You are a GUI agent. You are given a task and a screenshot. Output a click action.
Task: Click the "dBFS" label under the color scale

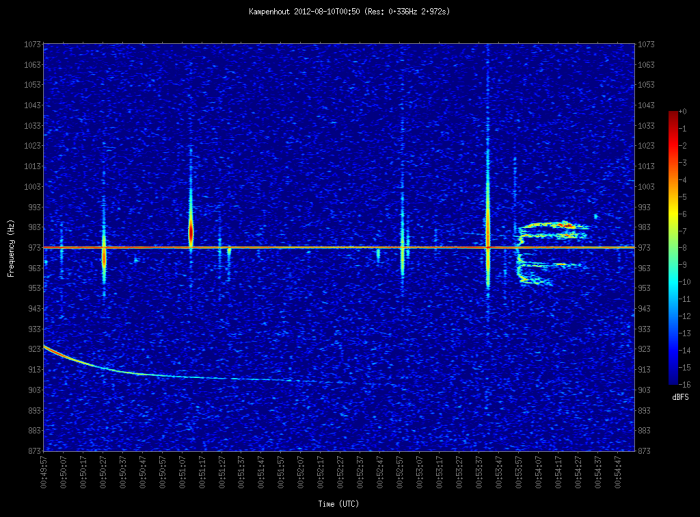(680, 397)
